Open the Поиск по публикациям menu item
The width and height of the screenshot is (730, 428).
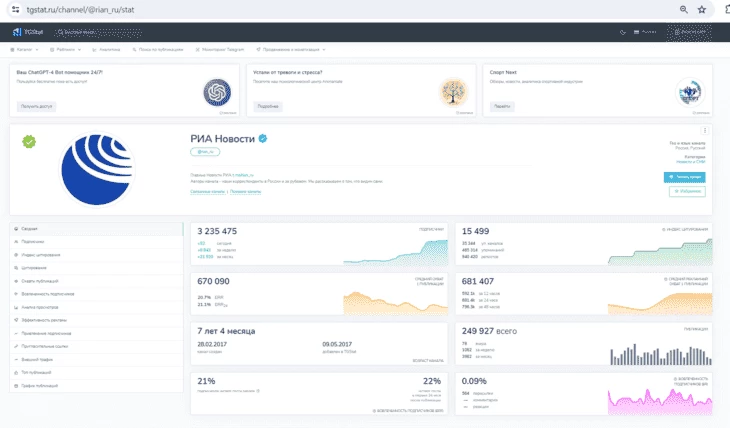tap(158, 49)
